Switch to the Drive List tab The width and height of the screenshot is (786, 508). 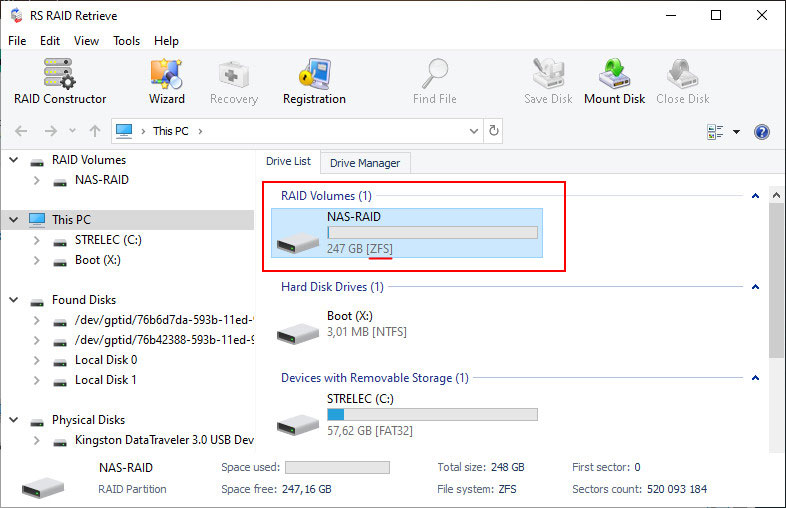click(288, 161)
